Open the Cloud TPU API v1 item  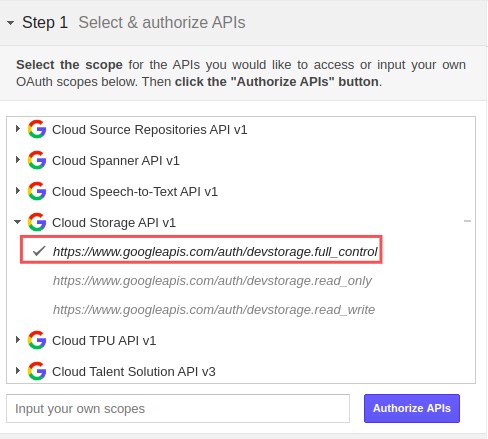pos(104,341)
